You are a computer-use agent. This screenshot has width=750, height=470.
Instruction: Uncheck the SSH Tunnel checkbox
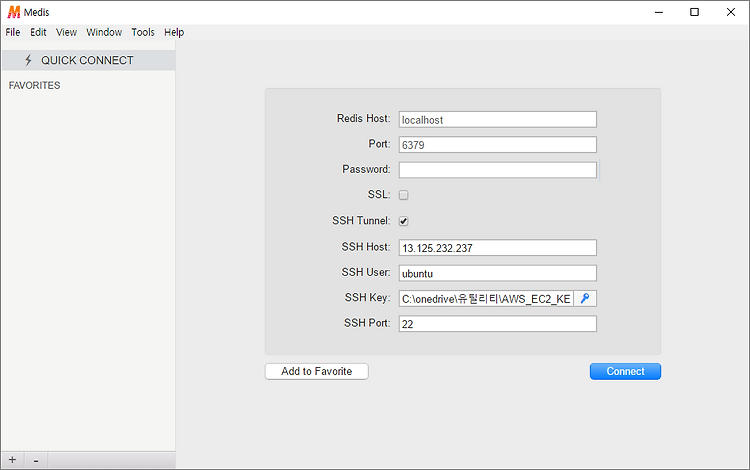click(404, 221)
